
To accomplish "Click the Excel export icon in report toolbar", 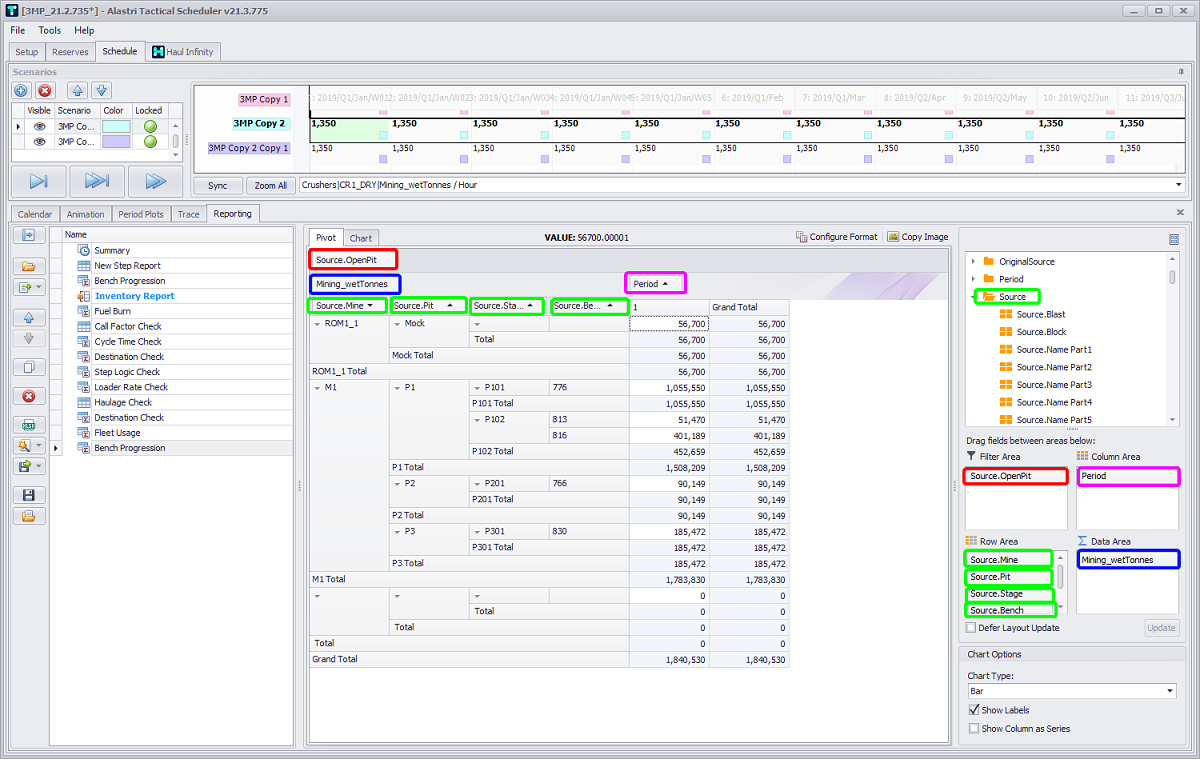I will [x=29, y=424].
